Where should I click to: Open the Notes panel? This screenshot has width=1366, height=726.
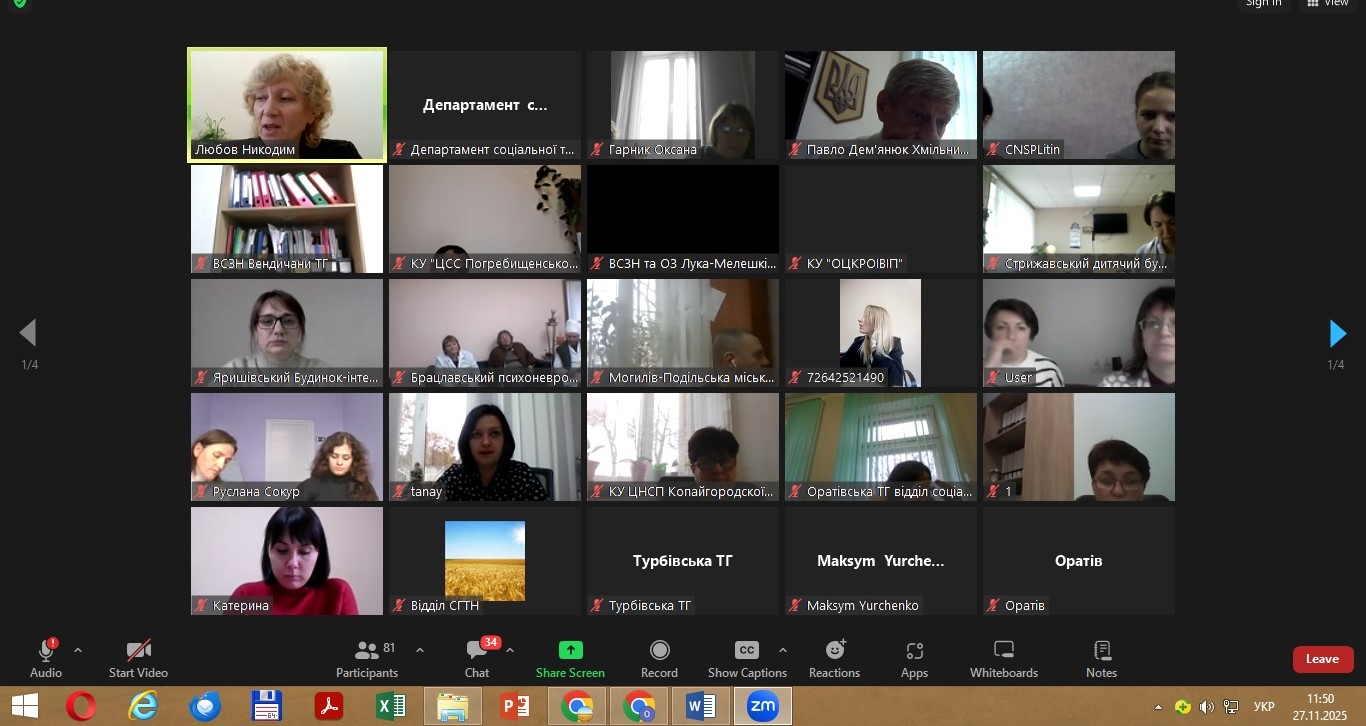click(x=1101, y=659)
